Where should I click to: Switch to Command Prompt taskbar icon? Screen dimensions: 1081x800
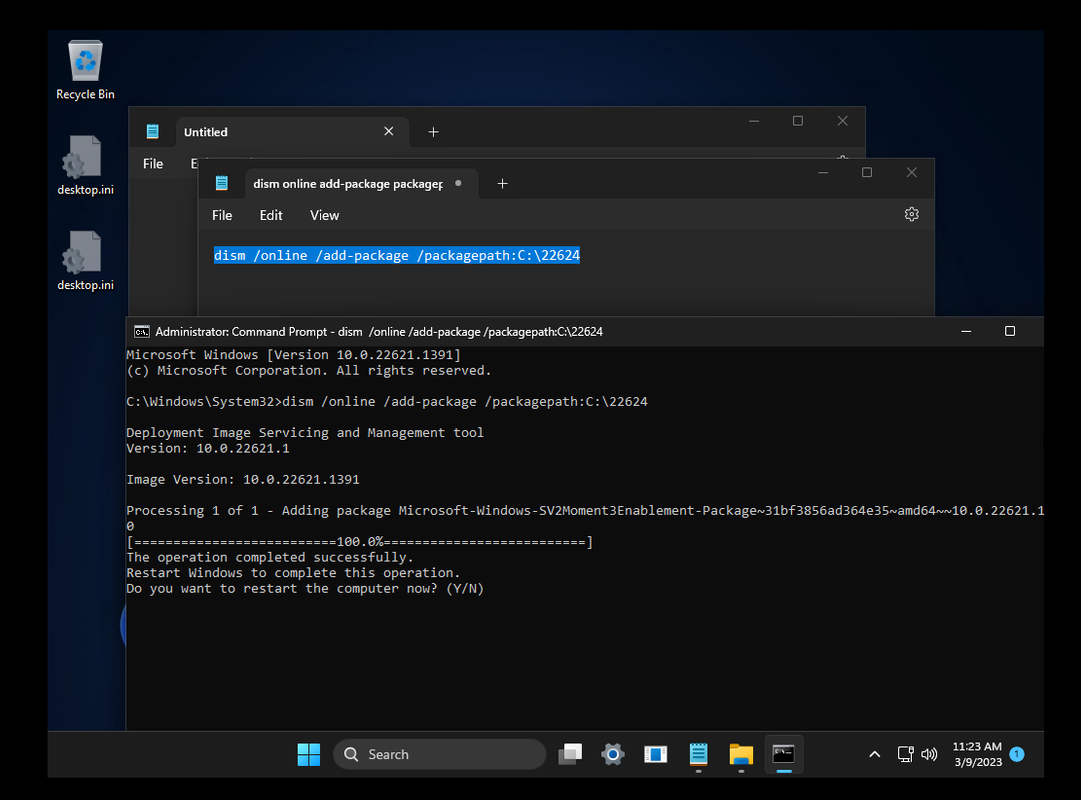point(784,754)
